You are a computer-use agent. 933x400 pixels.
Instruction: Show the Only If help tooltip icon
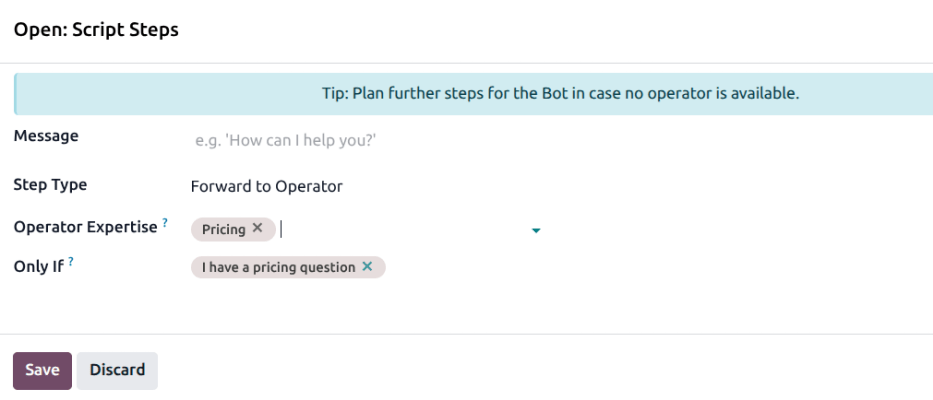(72, 263)
